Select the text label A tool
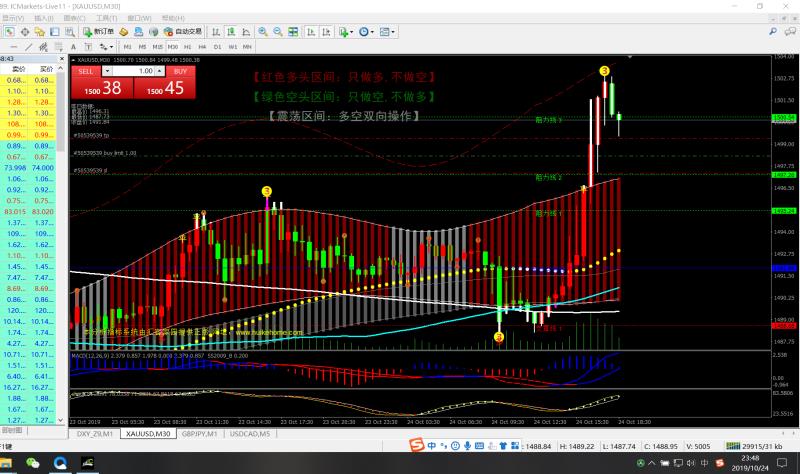Image resolution: width=800 pixels, height=474 pixels. [x=73, y=47]
